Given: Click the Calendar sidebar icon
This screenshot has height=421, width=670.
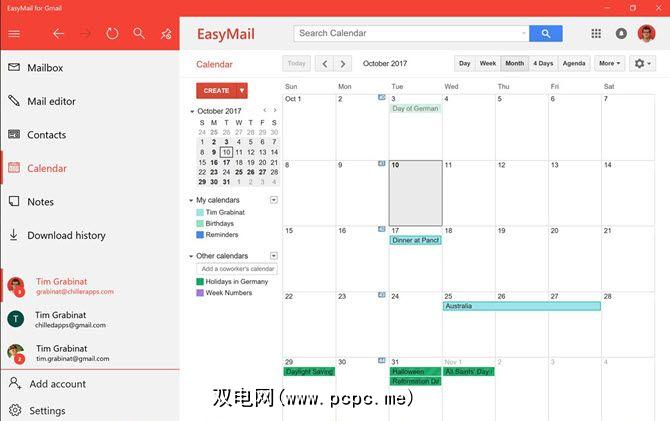Looking at the screenshot, I should tap(14, 168).
